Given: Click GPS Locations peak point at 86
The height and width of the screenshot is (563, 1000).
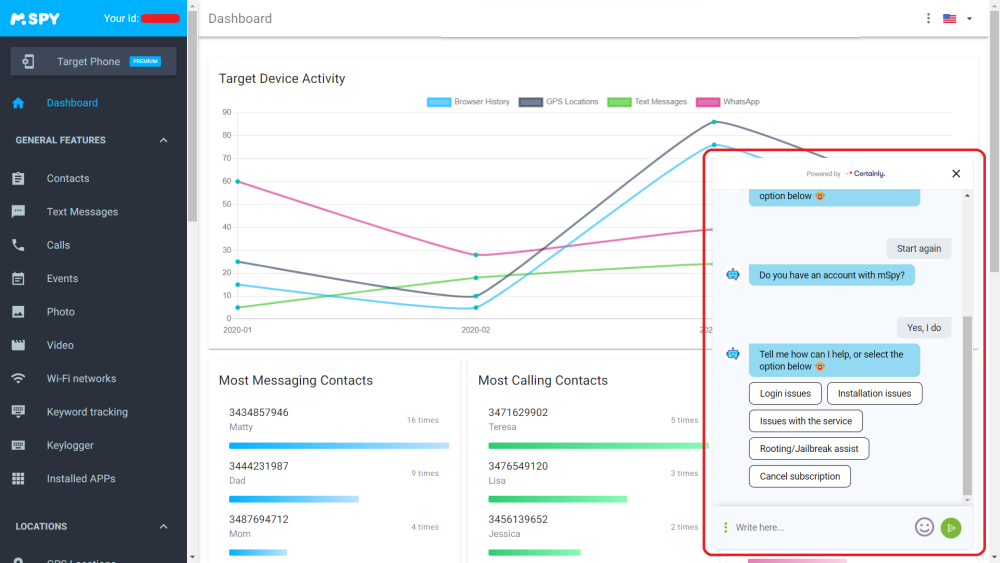Looking at the screenshot, I should pos(714,122).
